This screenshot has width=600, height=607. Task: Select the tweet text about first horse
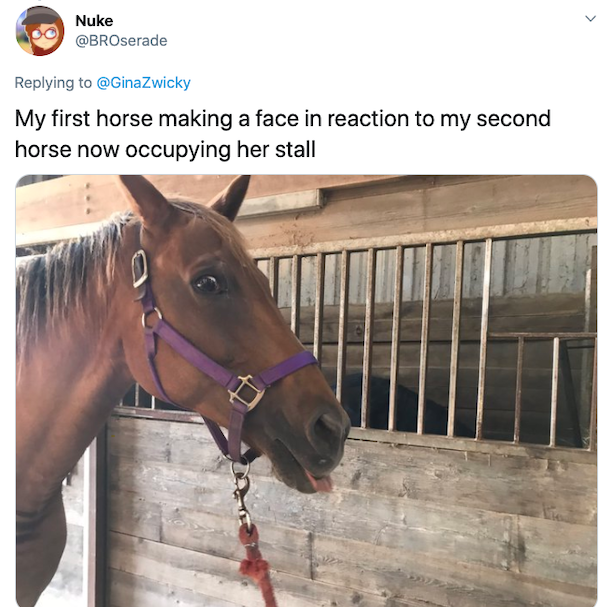click(283, 134)
